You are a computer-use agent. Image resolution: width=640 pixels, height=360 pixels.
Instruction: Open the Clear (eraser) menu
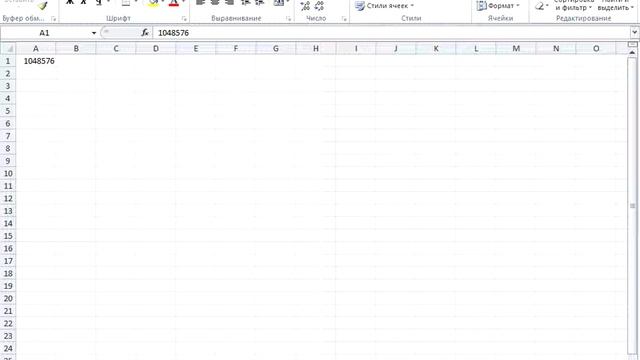[x=541, y=6]
